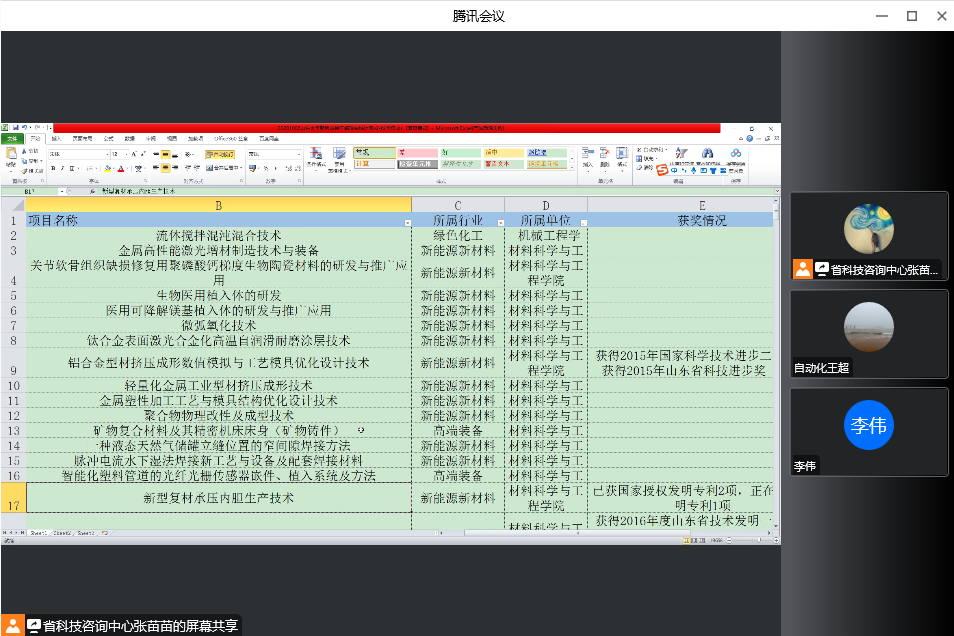954x636 pixels.
Task: Select the Sheet2 worksheet tab
Action: (62, 533)
